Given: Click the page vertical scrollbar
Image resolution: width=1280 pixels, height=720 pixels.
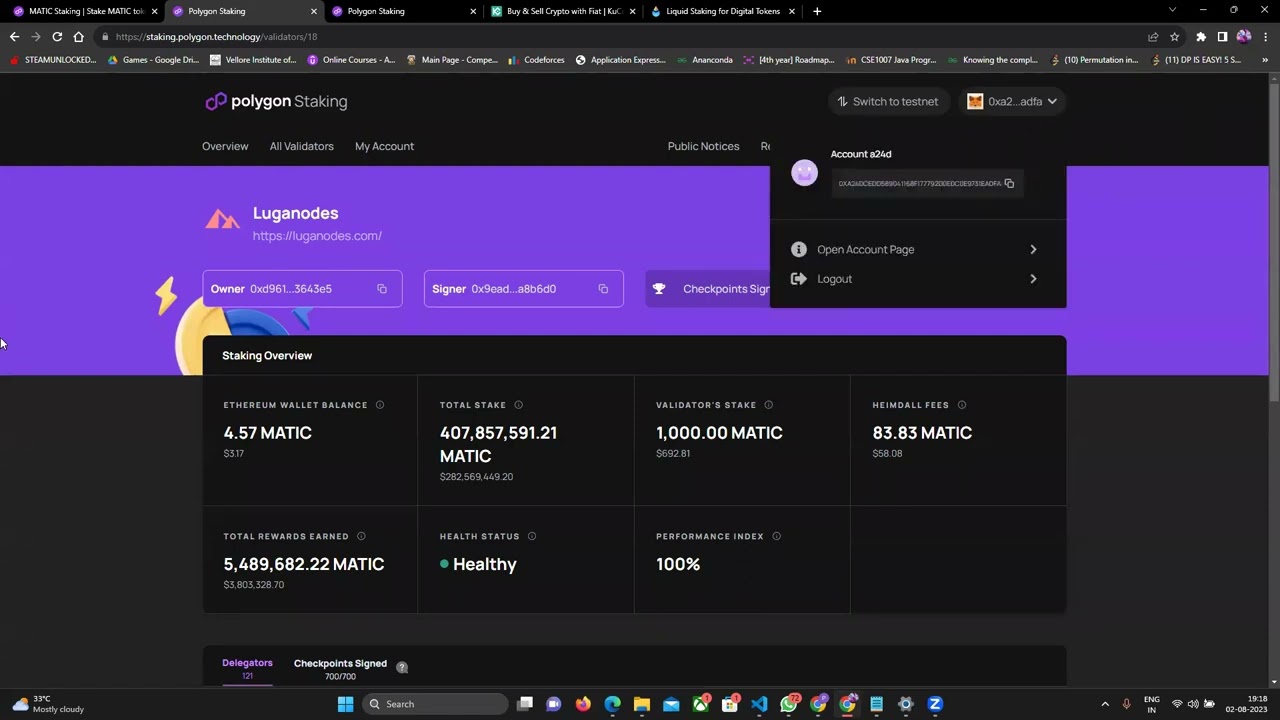Looking at the screenshot, I should (1274, 240).
